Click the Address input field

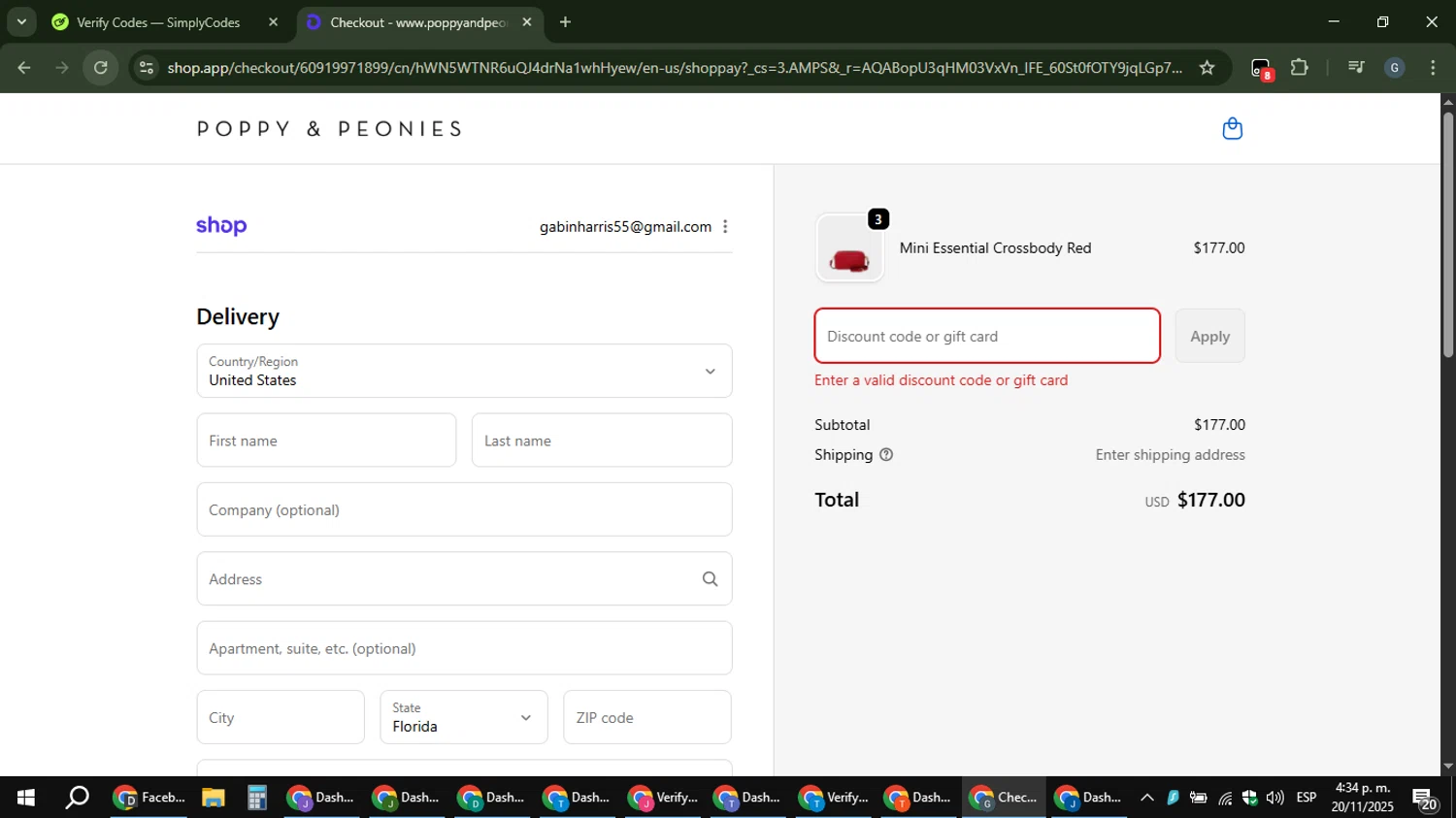click(464, 579)
